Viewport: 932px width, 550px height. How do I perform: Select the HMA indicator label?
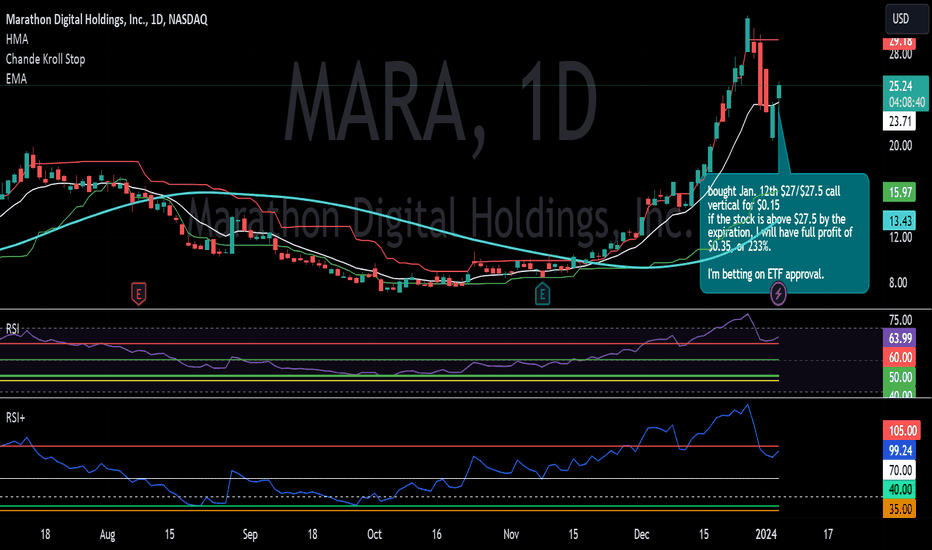coord(17,39)
